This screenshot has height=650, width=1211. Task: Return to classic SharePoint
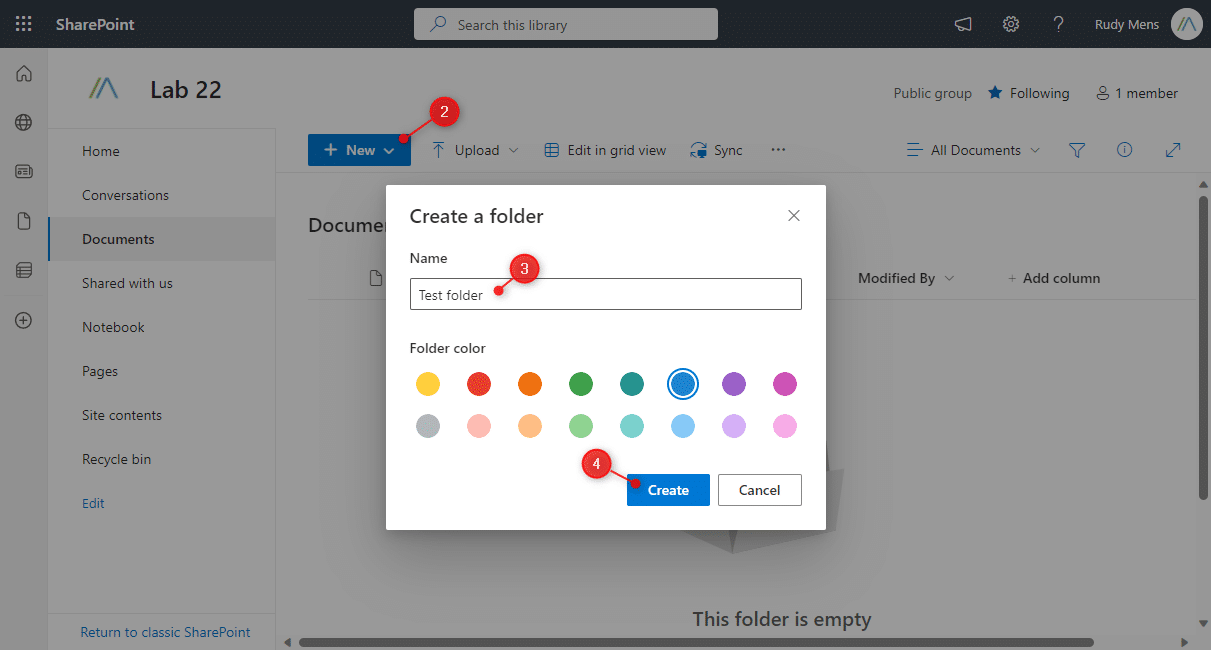pos(165,631)
